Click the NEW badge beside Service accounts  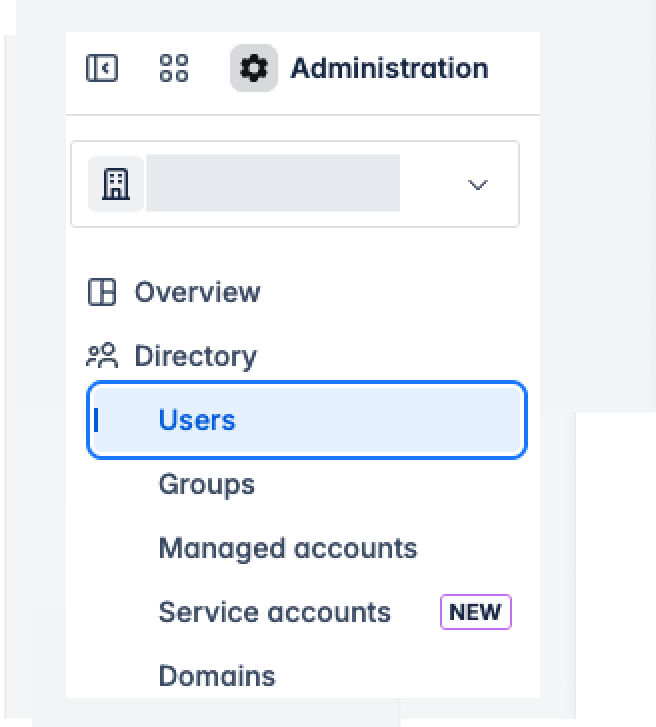475,612
